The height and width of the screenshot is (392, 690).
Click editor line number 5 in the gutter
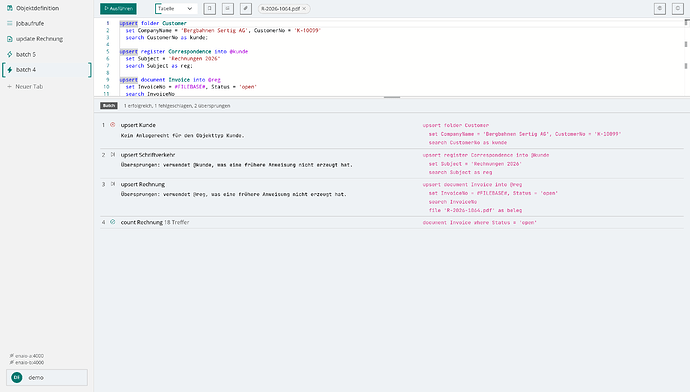[x=107, y=51]
